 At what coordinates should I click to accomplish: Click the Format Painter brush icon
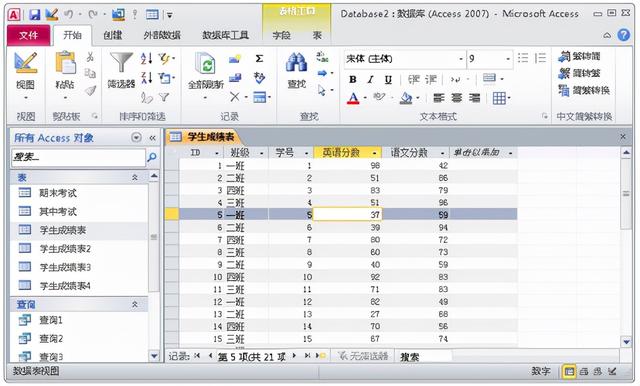90,90
